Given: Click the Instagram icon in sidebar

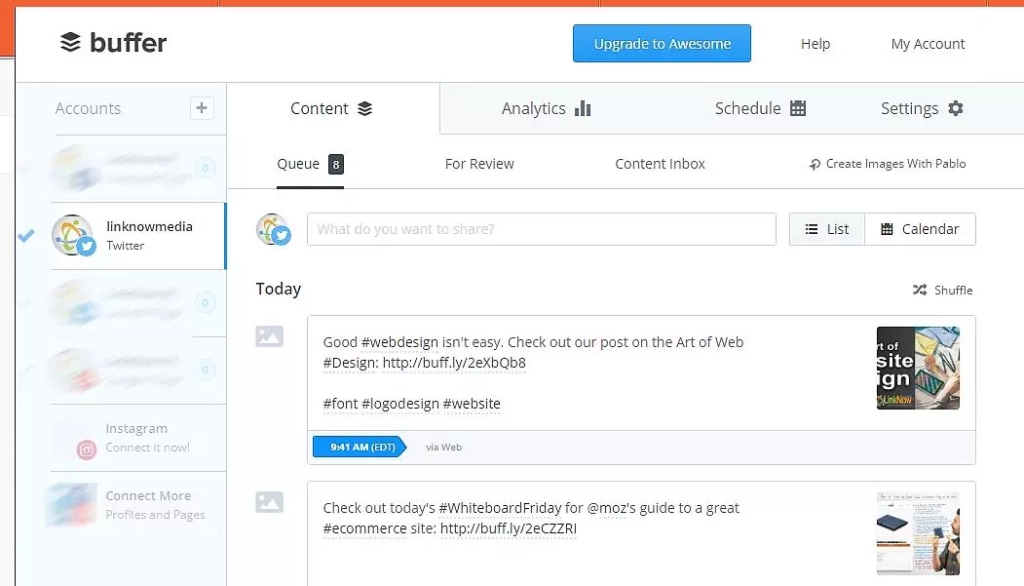Looking at the screenshot, I should tap(87, 449).
